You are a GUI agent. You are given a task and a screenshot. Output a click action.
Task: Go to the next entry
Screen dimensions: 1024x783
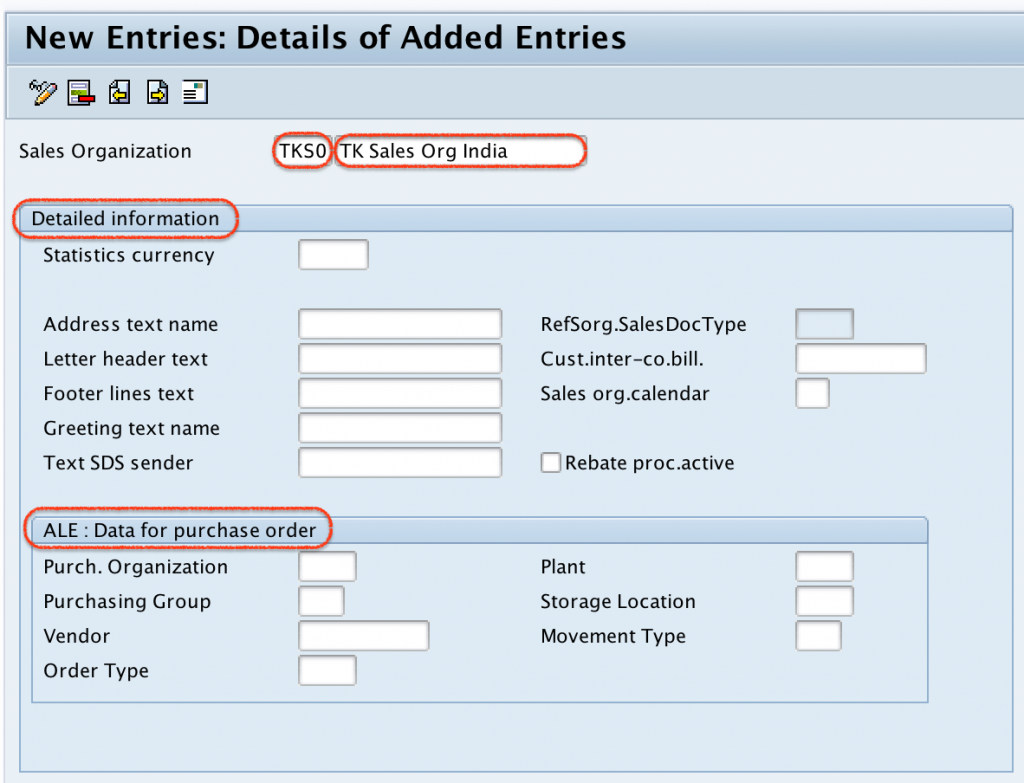point(157,92)
